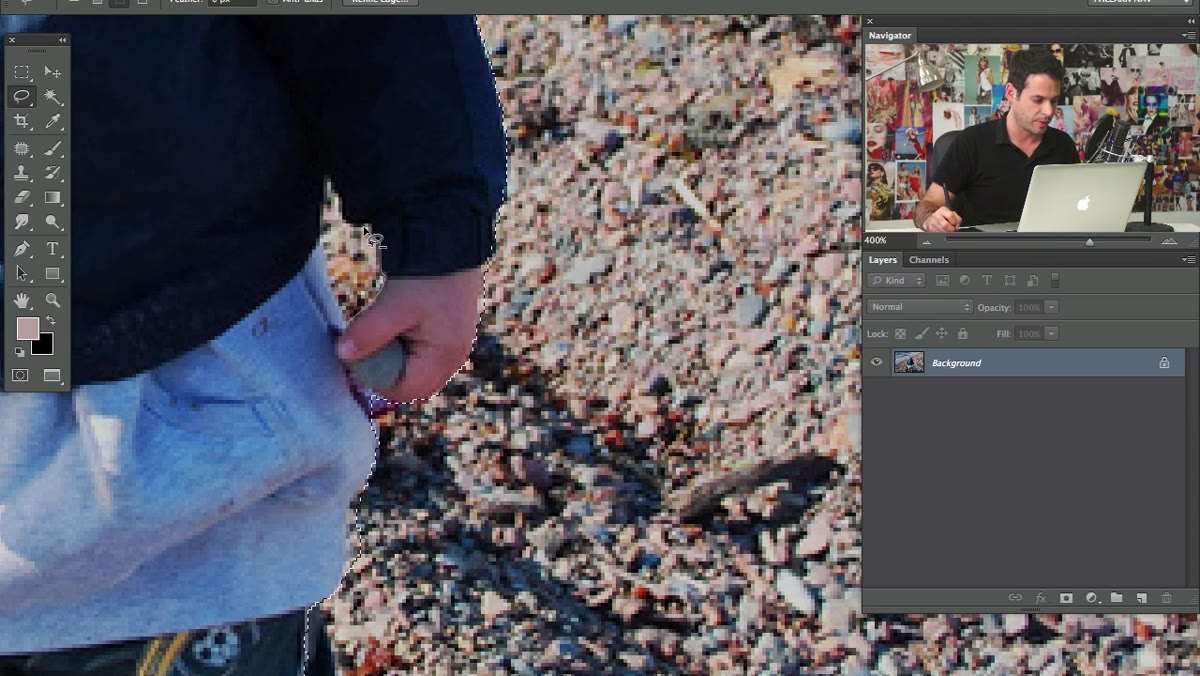
Task: Click the Fill 100% field
Action: (x=1029, y=333)
